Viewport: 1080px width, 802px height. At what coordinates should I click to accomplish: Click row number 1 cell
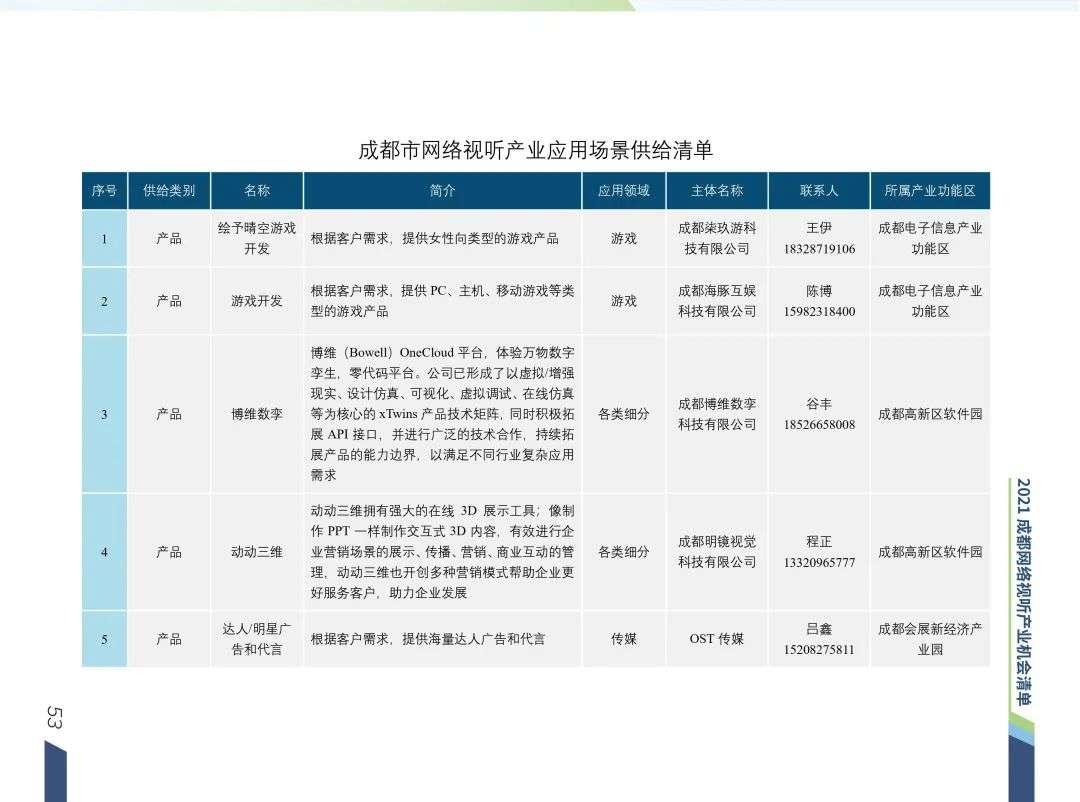(104, 238)
